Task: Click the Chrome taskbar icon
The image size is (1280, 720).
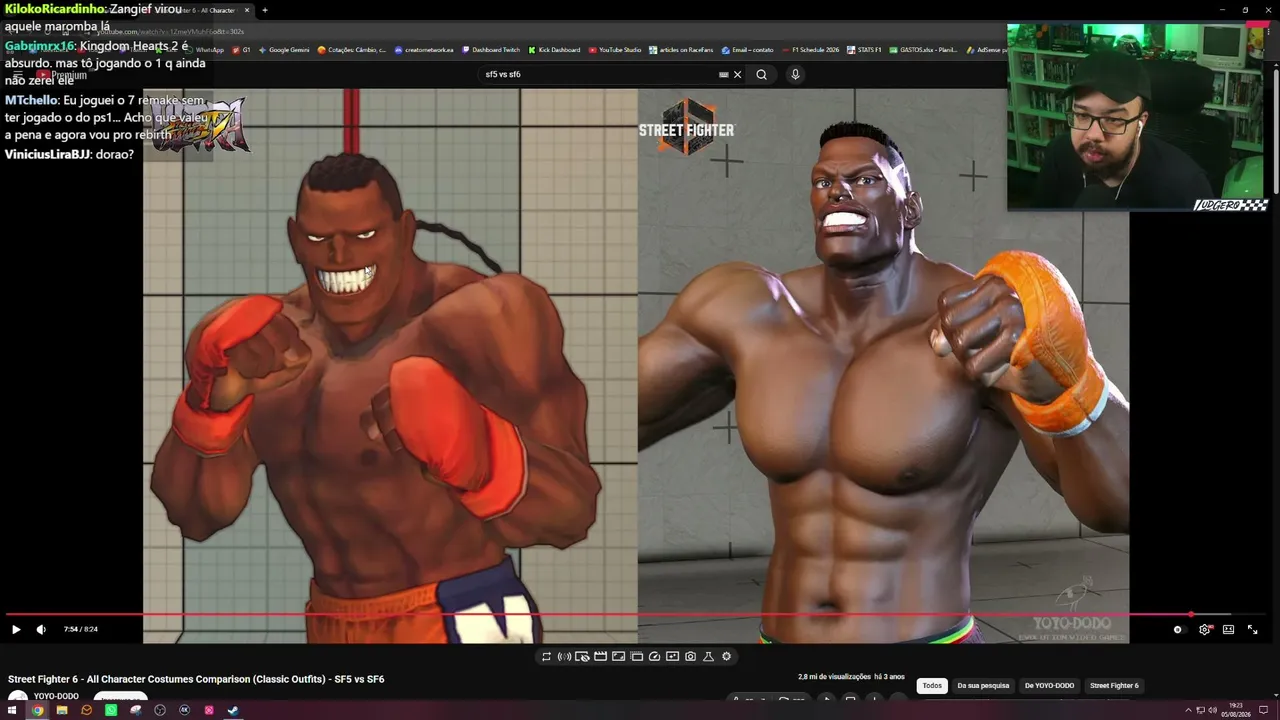Action: click(x=37, y=710)
